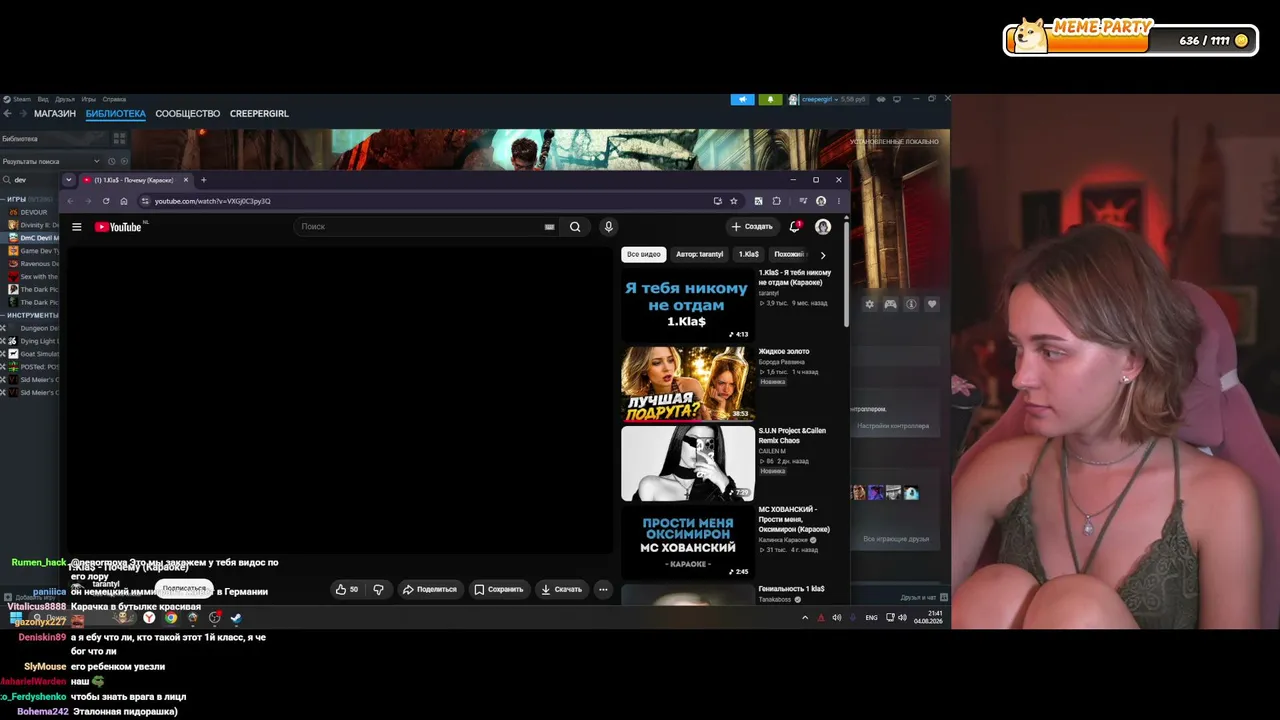Click the Windows Start button
Screen dimensions: 1280x720
[17, 618]
